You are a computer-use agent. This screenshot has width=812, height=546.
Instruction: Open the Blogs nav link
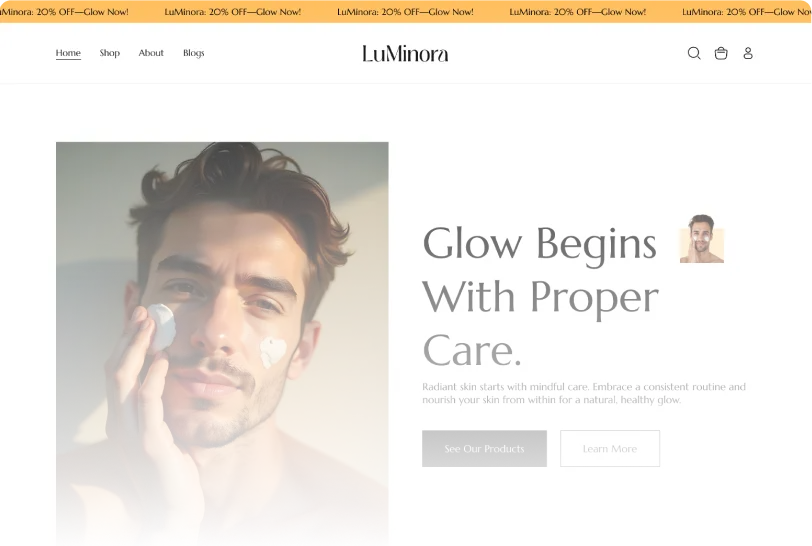pyautogui.click(x=194, y=53)
